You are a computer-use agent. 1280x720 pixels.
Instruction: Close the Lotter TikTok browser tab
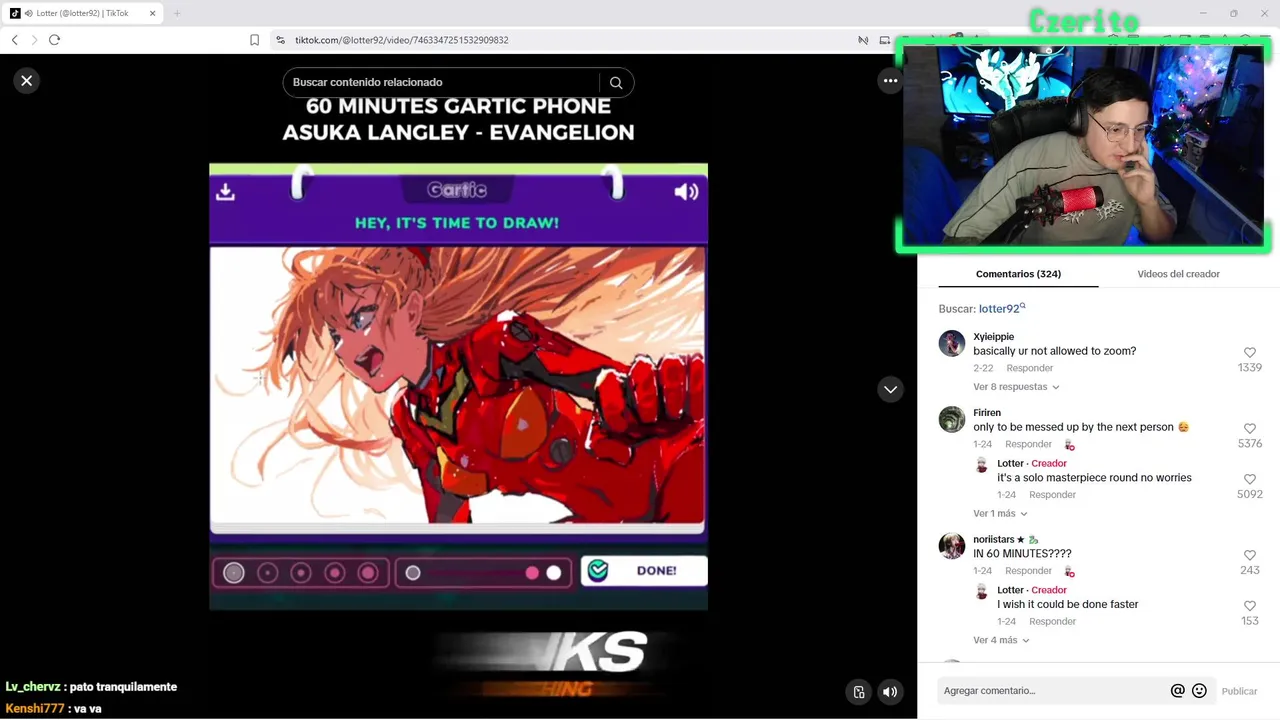click(x=152, y=13)
